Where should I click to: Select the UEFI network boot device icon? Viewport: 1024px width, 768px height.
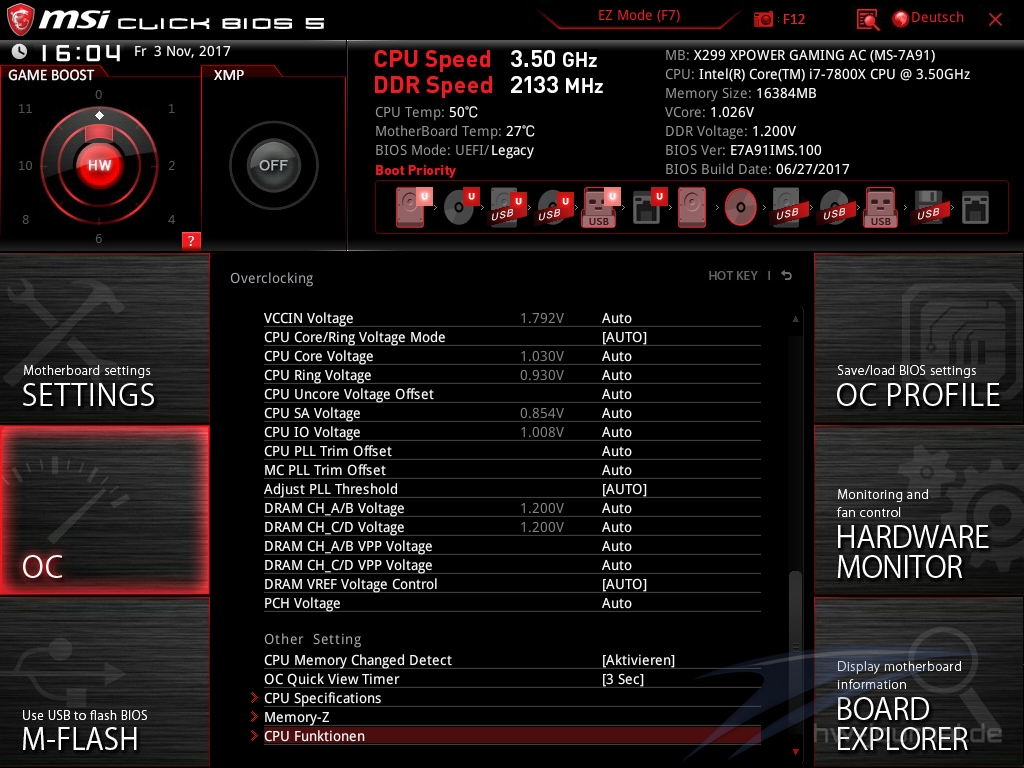[x=648, y=208]
